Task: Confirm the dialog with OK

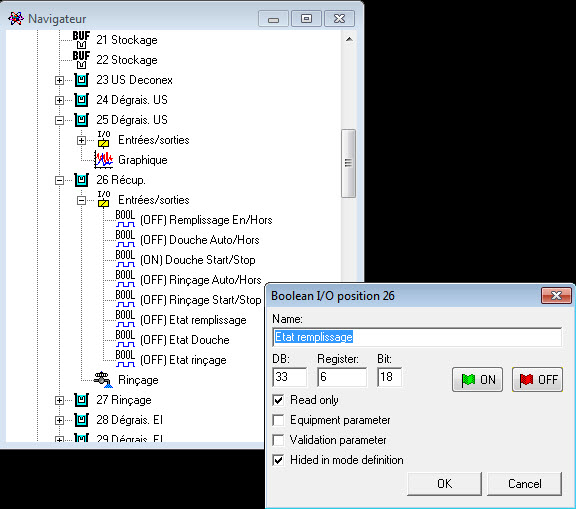Action: pyautogui.click(x=444, y=484)
